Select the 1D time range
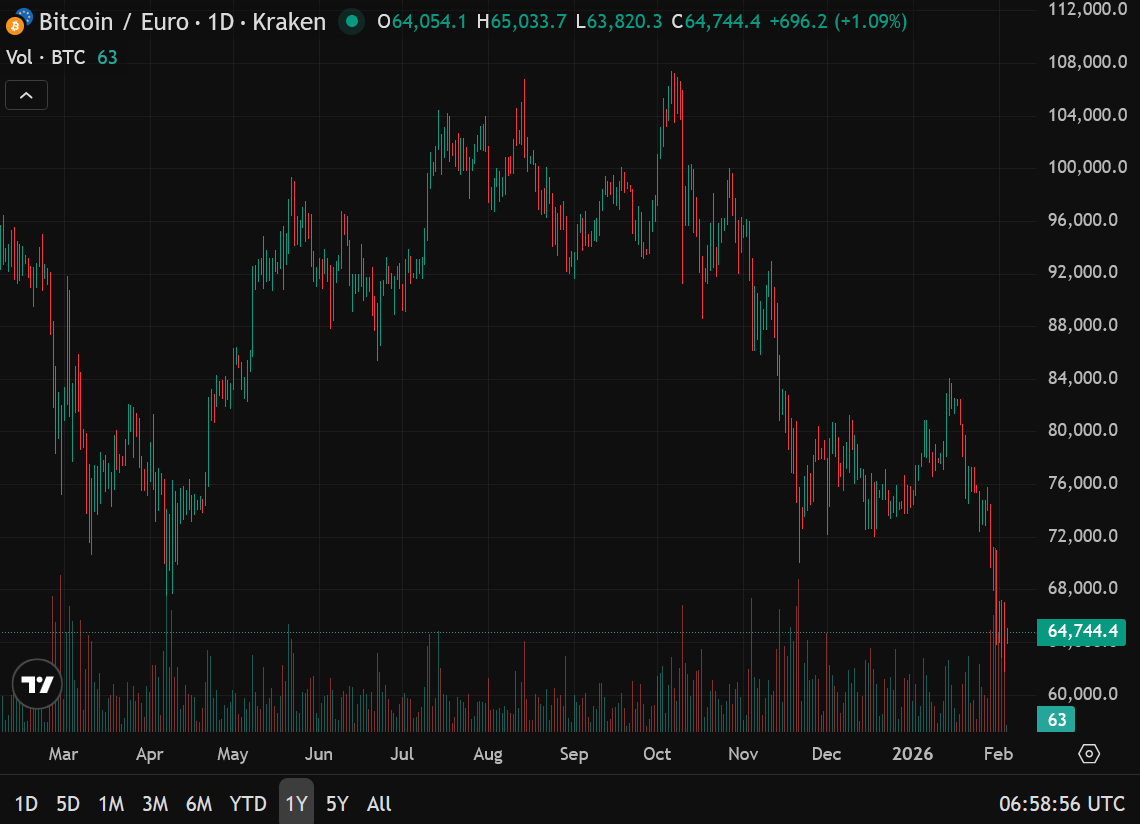Screen dimensions: 1140x824 (x=26, y=804)
